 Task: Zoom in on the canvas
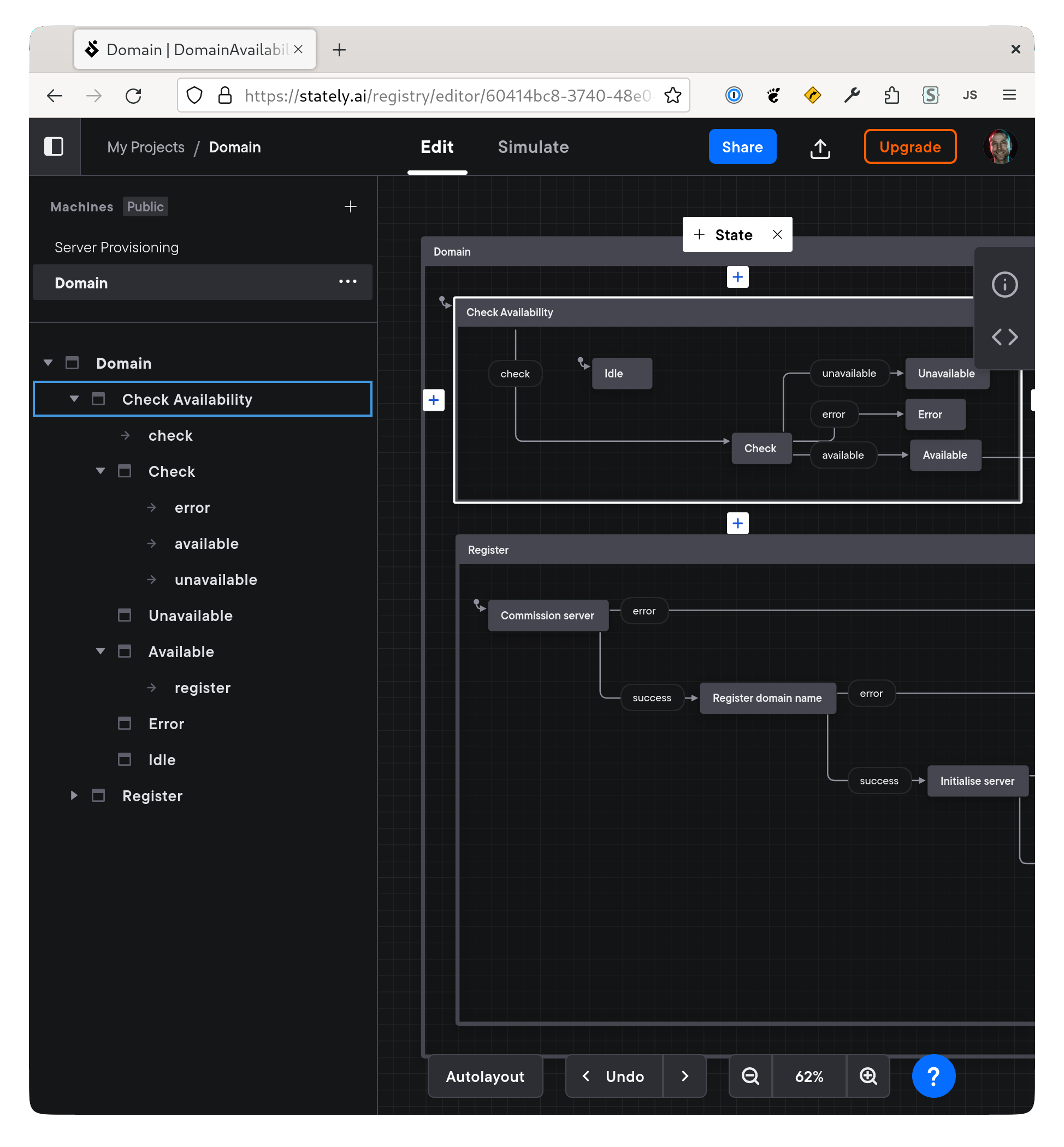tap(868, 1075)
